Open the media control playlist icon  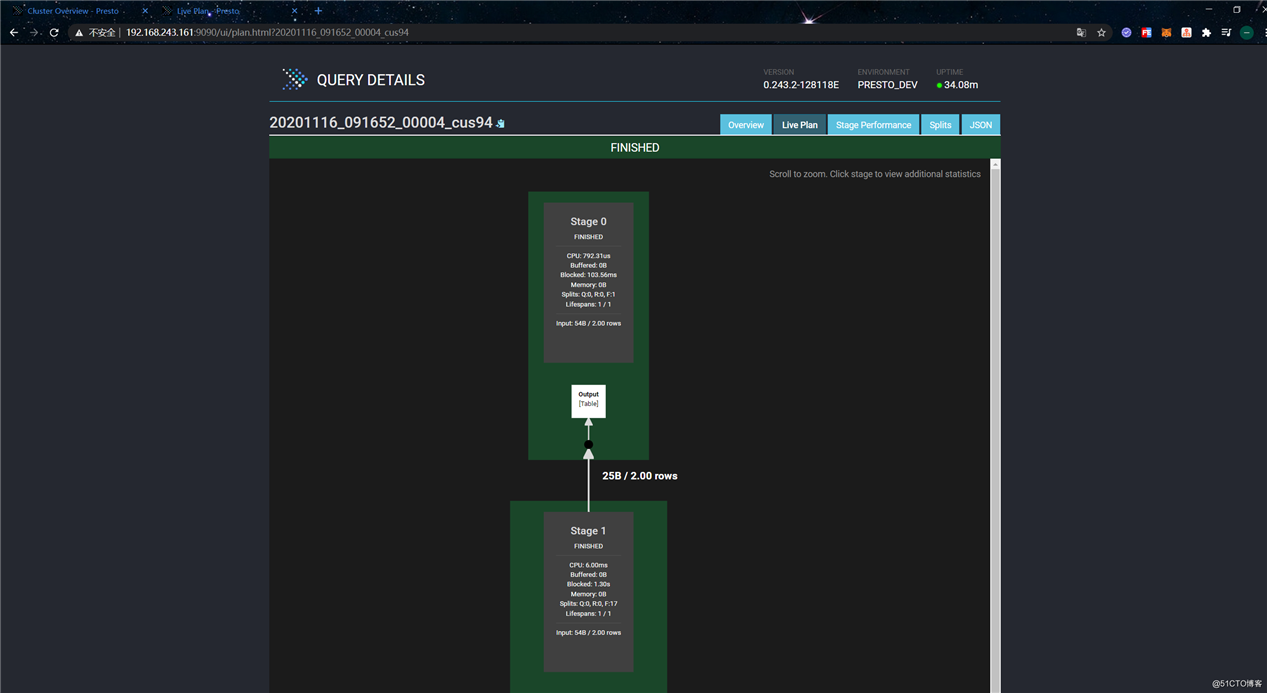[1226, 33]
